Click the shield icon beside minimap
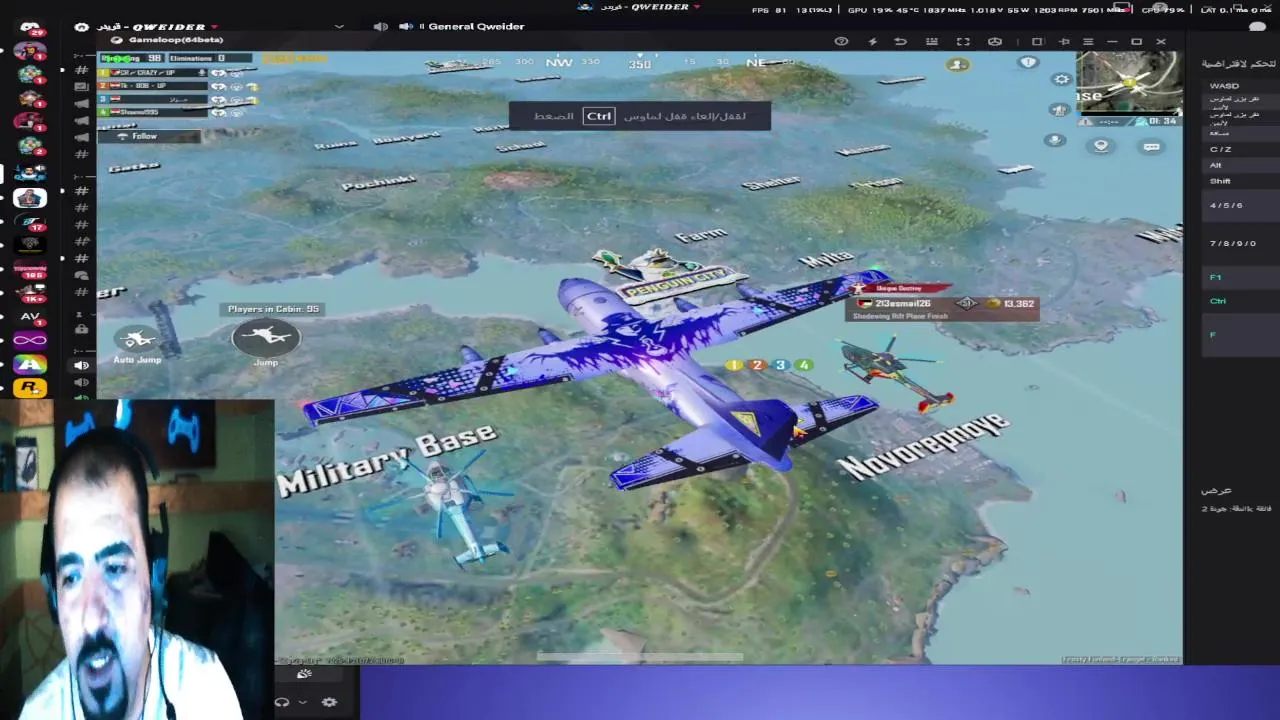 point(1028,62)
